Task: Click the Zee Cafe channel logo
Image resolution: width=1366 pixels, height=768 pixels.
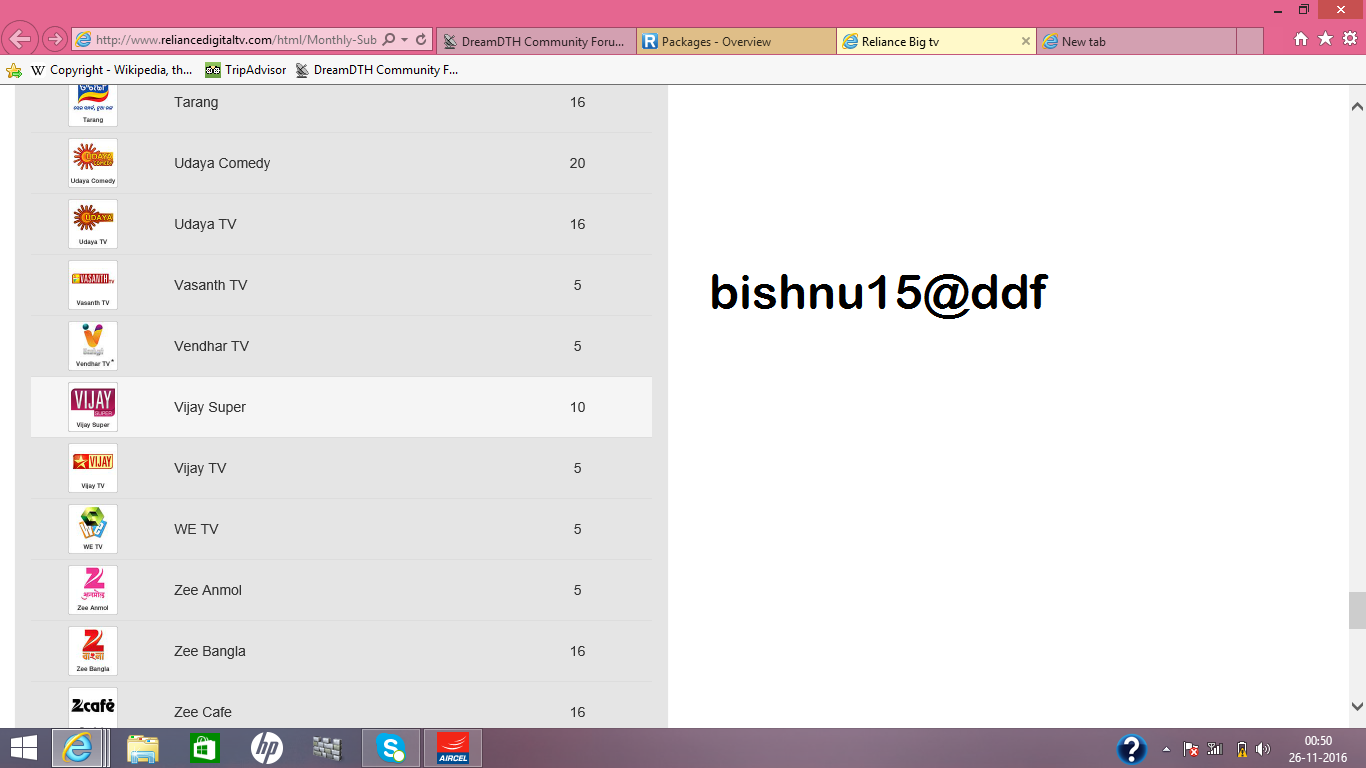Action: tap(93, 707)
